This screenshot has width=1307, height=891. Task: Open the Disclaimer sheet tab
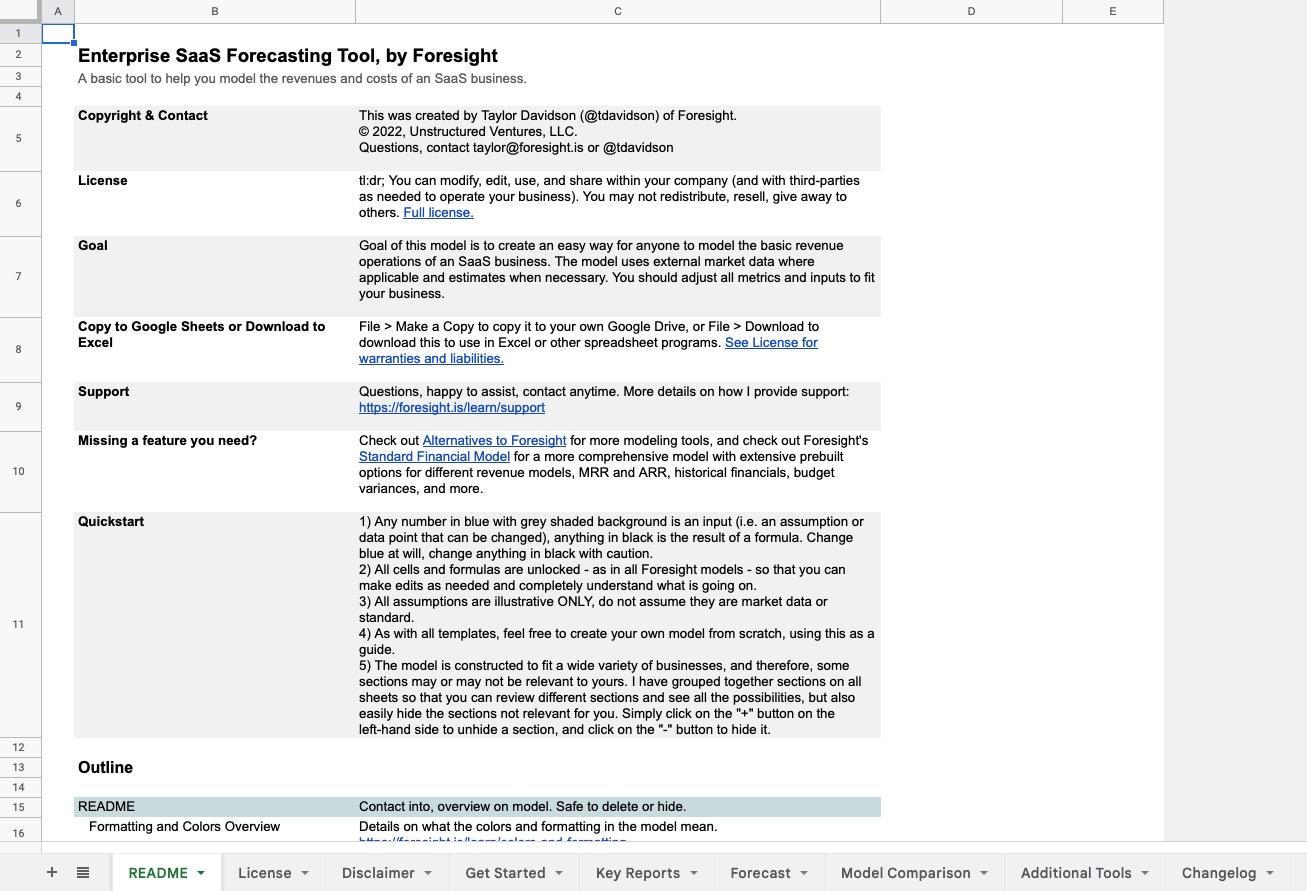point(378,872)
